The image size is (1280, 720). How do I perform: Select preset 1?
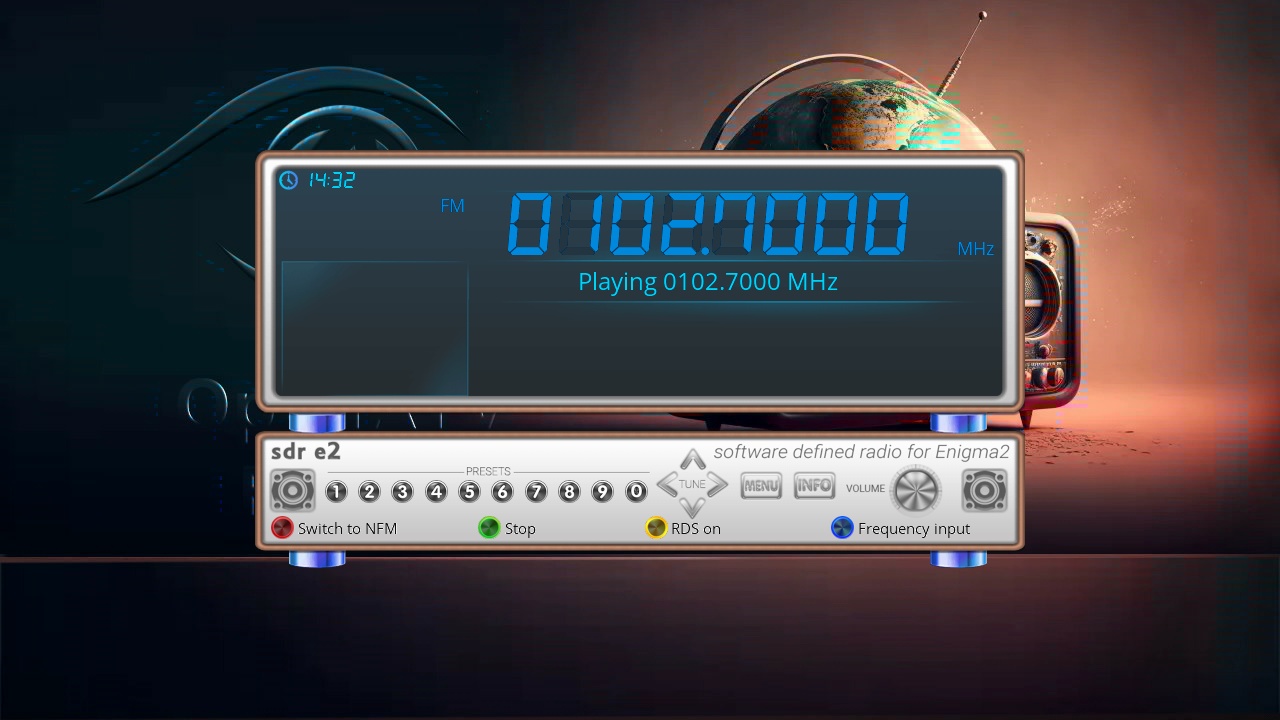(336, 492)
